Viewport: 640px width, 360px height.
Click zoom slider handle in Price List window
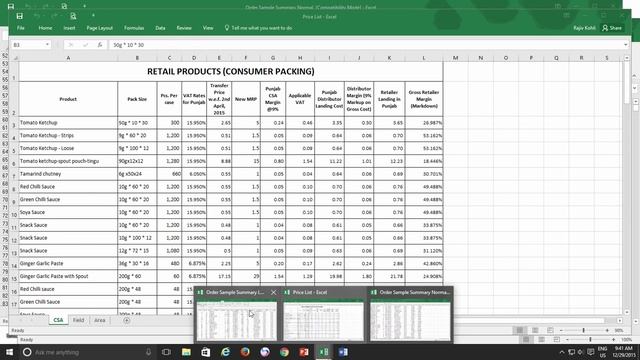point(584,330)
